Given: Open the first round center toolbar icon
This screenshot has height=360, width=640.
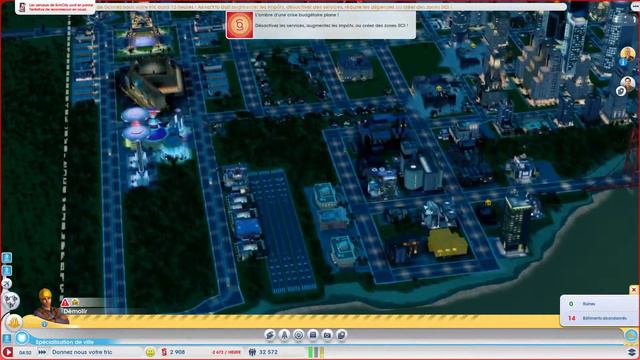Looking at the screenshot, I should [270, 335].
